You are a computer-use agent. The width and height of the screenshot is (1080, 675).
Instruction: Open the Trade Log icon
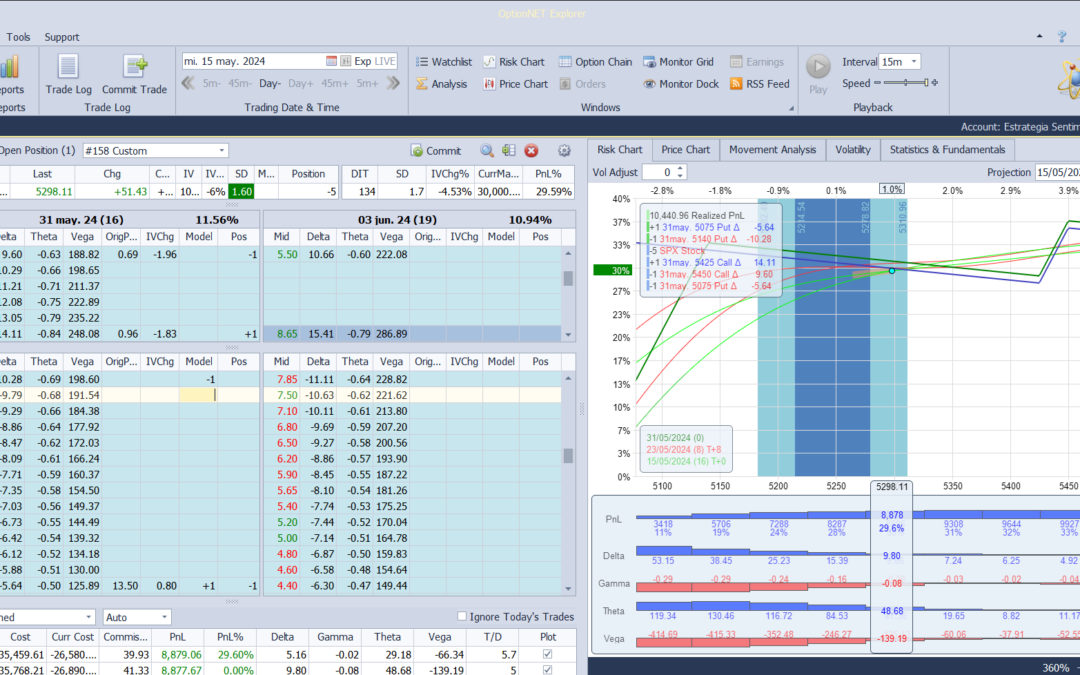coord(68,68)
